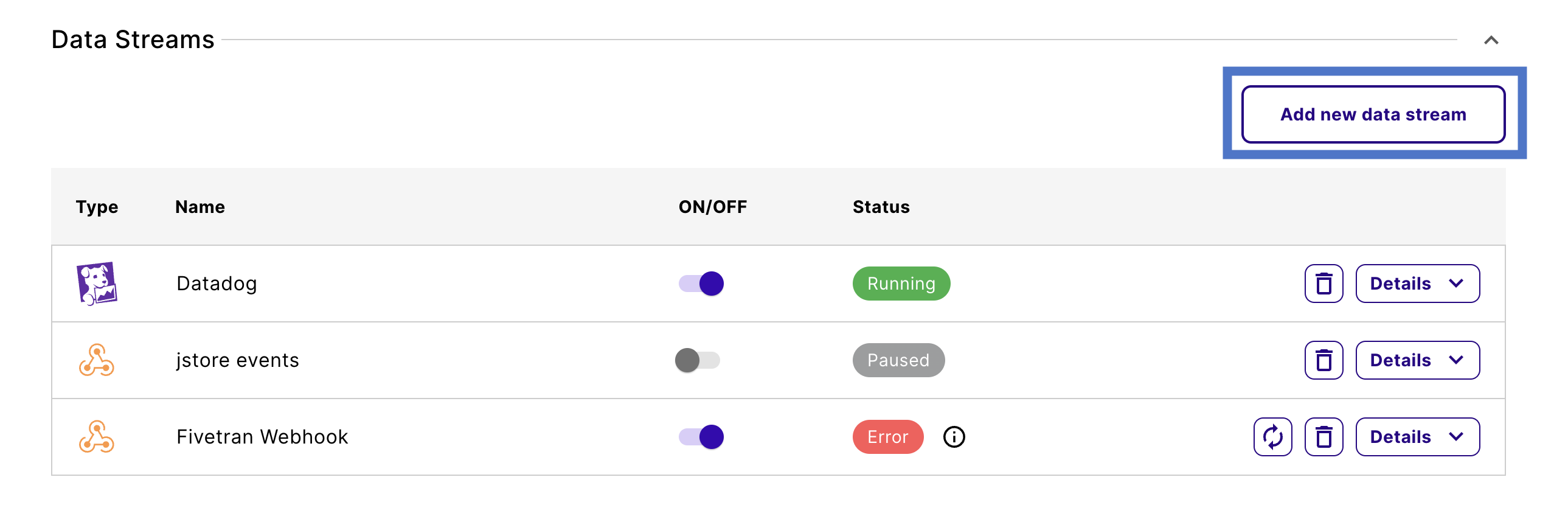
Task: Click the Fivetran Webhook type icon
Action: tap(97, 437)
